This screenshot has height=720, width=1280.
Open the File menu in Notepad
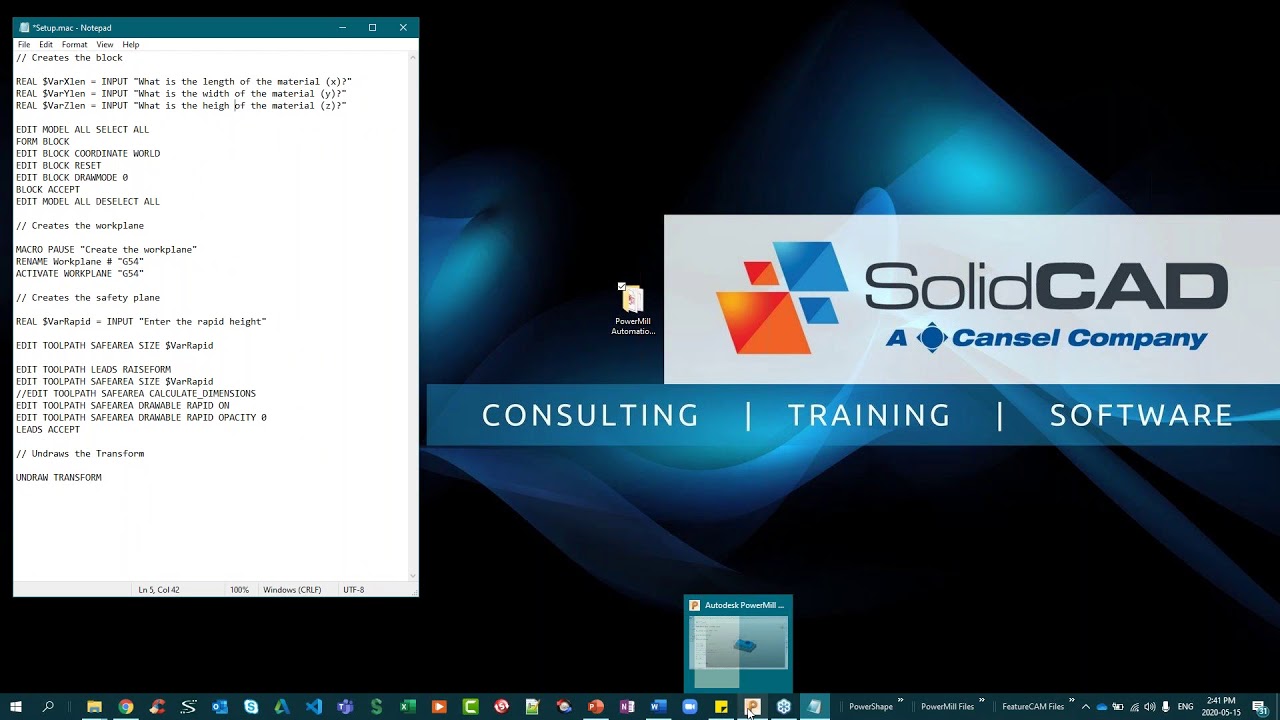(x=24, y=44)
